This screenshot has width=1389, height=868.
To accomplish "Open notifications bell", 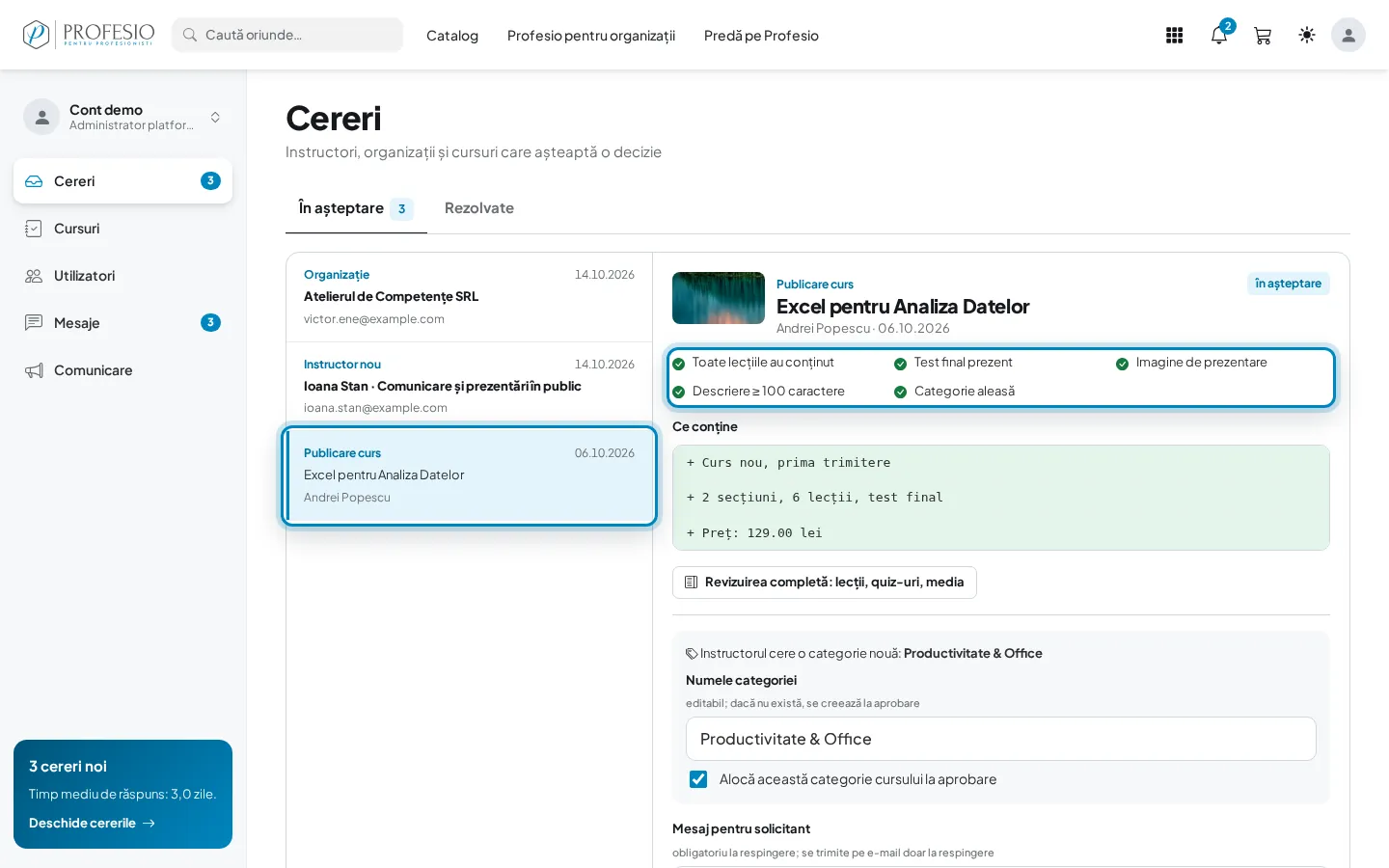I will pos(1219,36).
